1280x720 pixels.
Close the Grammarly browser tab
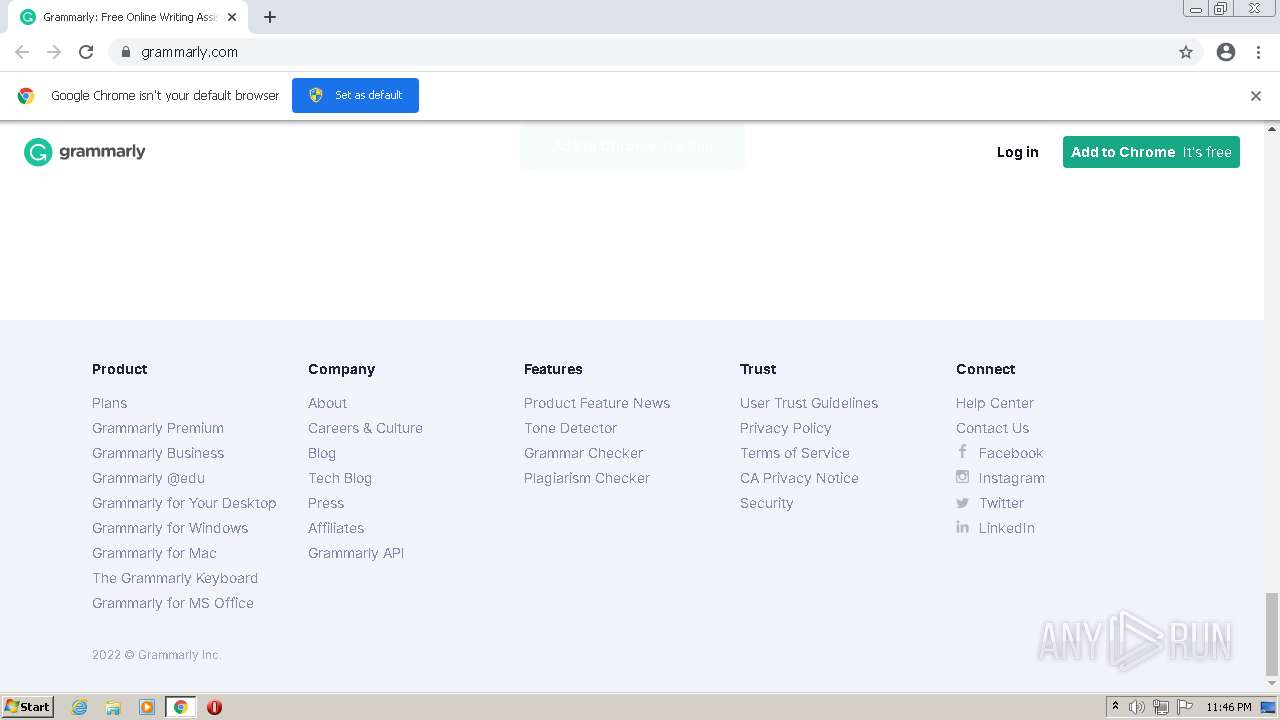[x=232, y=17]
